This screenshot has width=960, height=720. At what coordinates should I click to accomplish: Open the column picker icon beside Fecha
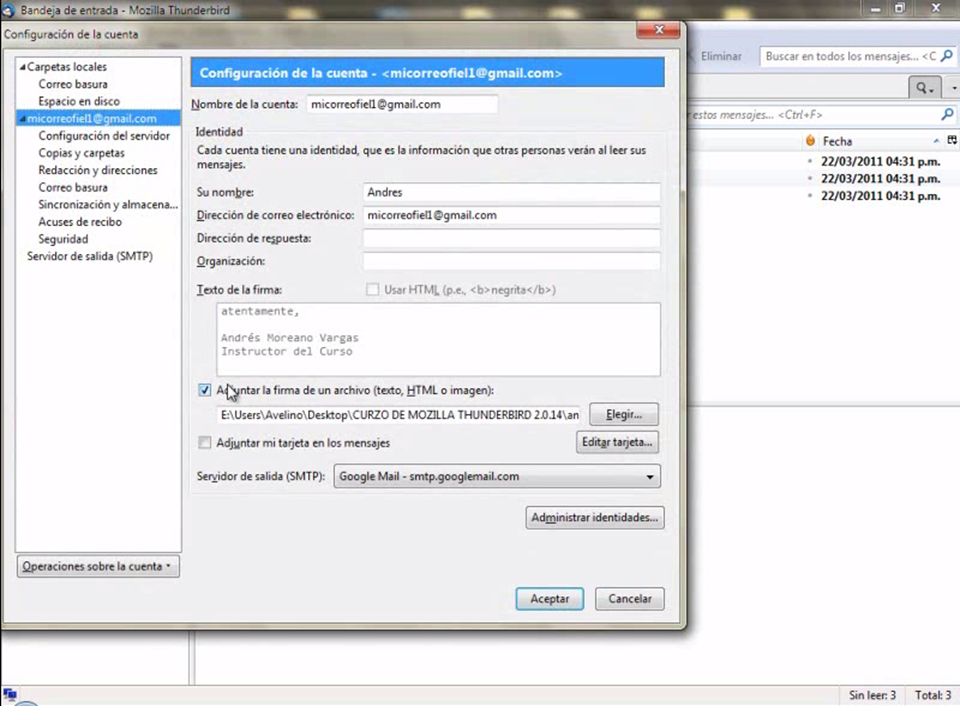(x=951, y=141)
